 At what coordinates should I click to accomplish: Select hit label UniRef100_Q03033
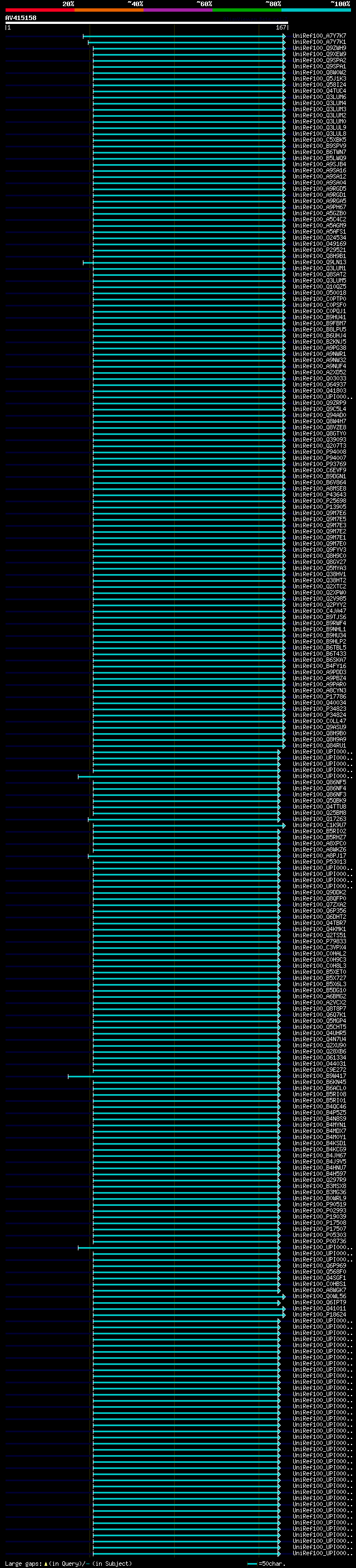[319, 379]
